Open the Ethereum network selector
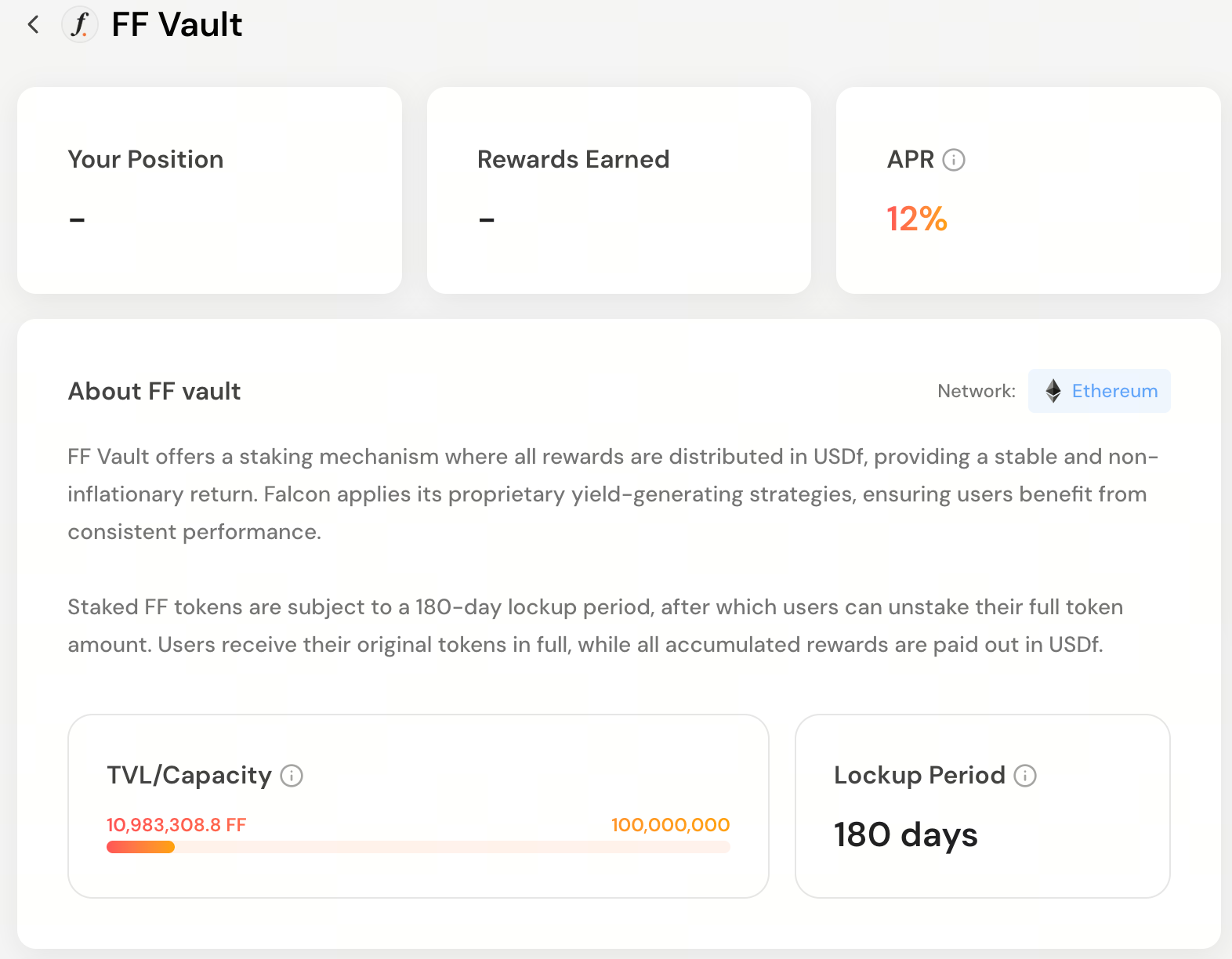The width and height of the screenshot is (1232, 959). tap(1099, 391)
